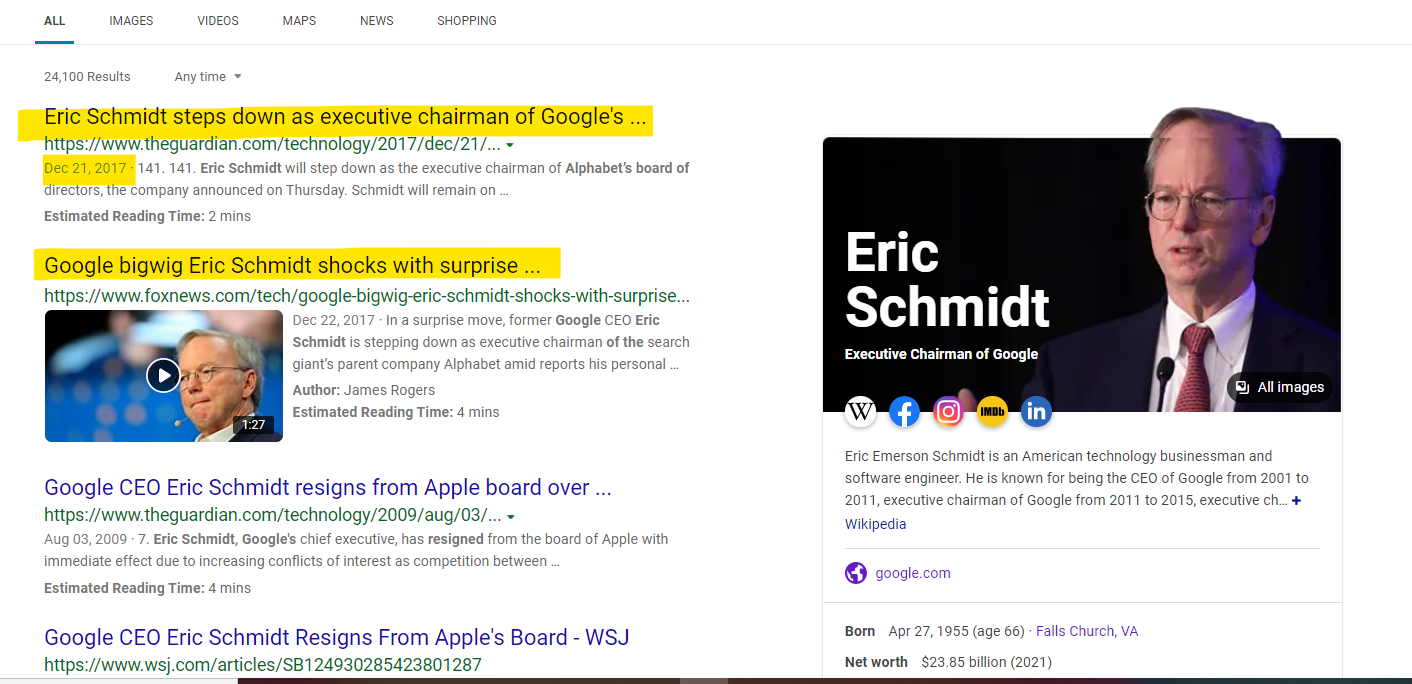
Task: Click 'Executive Chairman of Google' subtitle
Action: (941, 354)
